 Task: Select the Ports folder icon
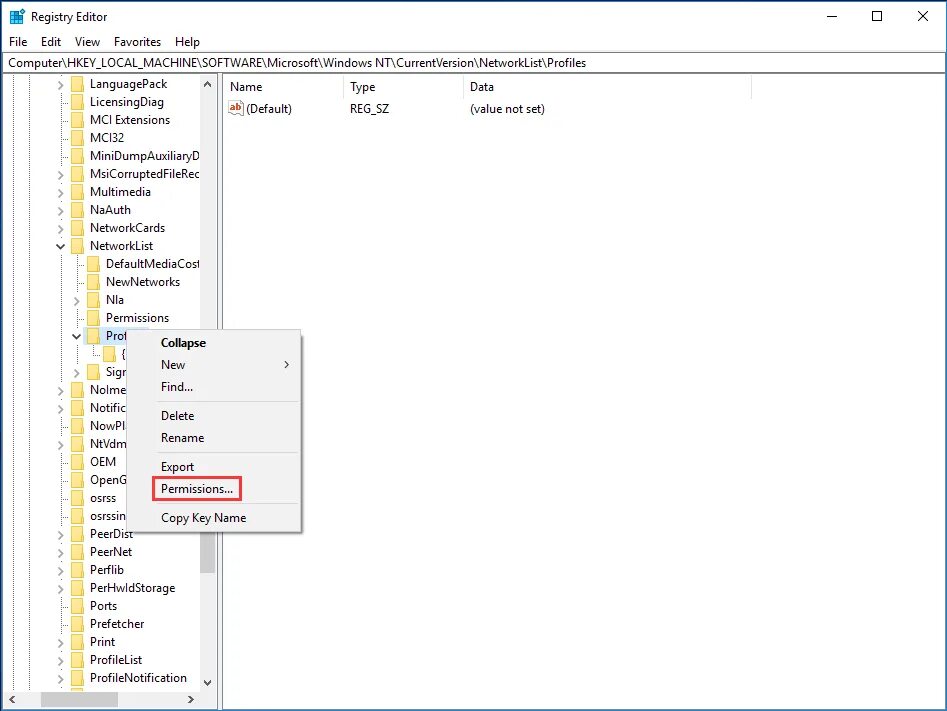77,606
